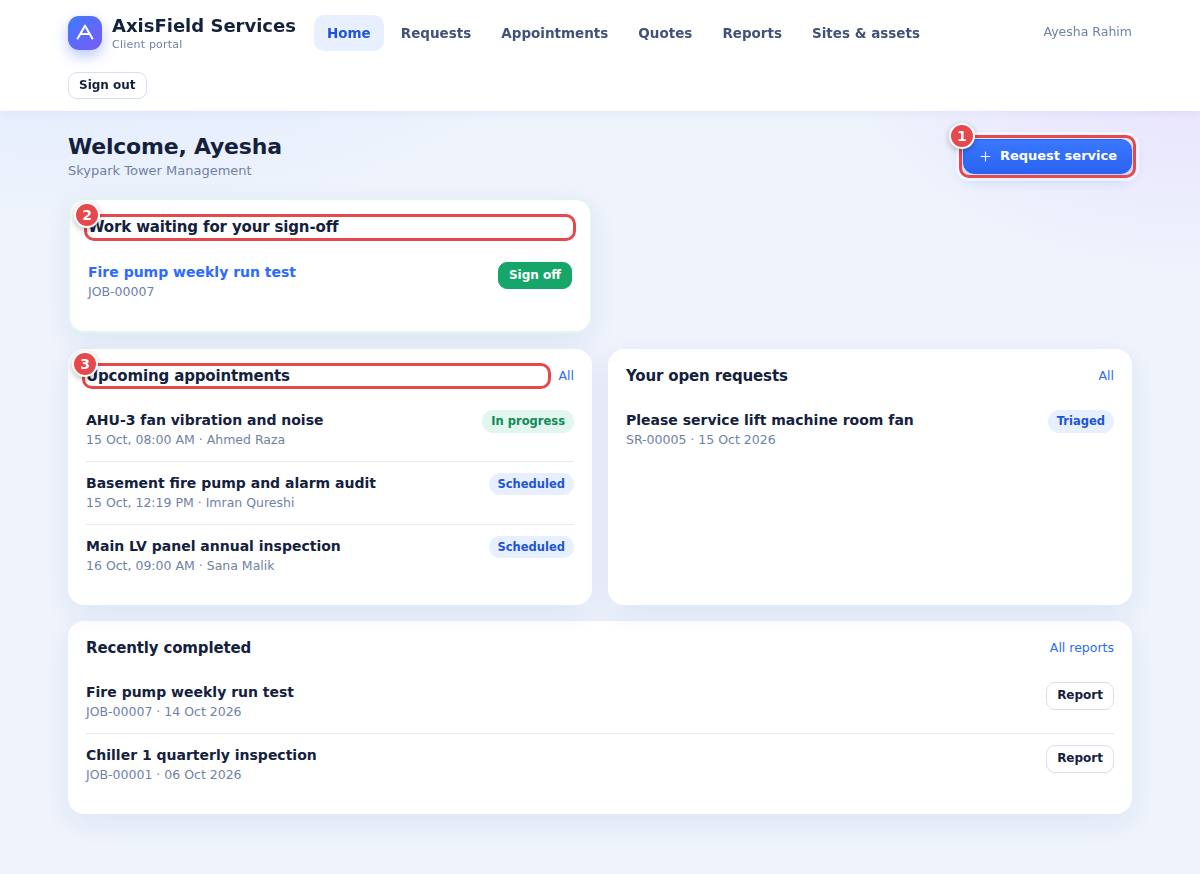Click the Scheduled badge for Basement fire pump audit
1200x874 pixels.
[531, 484]
